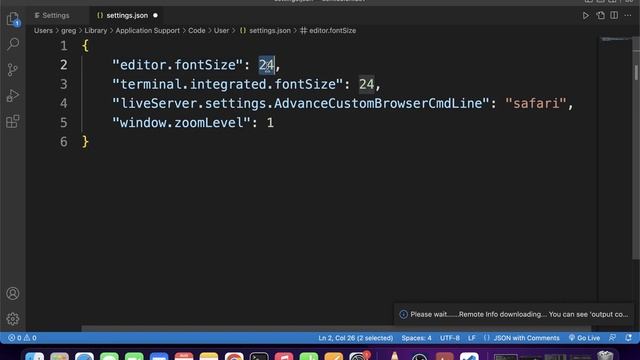
Task: Click Ln 2, Col 26 status item
Action: pos(356,338)
